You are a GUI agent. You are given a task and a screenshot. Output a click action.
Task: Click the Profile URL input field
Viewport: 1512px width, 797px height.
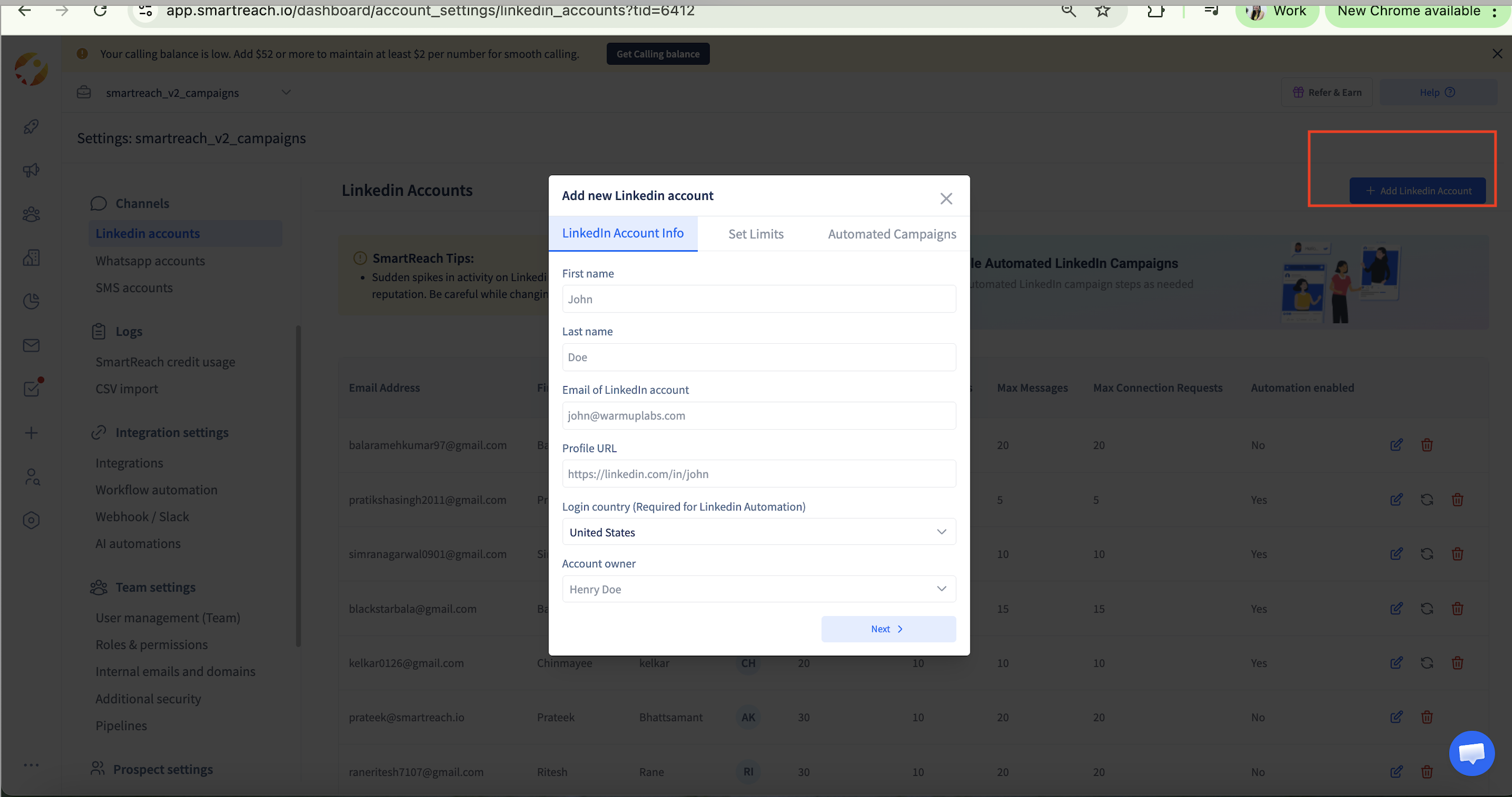pyautogui.click(x=758, y=474)
